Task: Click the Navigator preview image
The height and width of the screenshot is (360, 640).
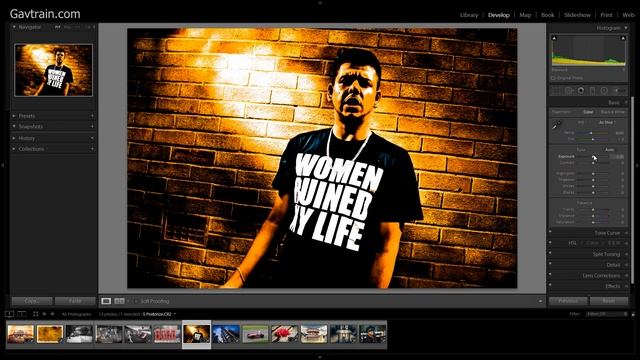Action: click(x=53, y=70)
